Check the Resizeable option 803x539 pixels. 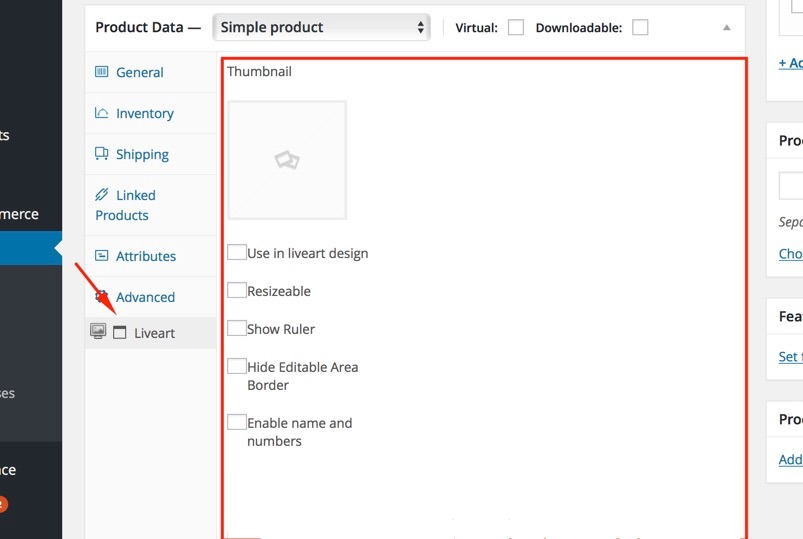click(236, 290)
